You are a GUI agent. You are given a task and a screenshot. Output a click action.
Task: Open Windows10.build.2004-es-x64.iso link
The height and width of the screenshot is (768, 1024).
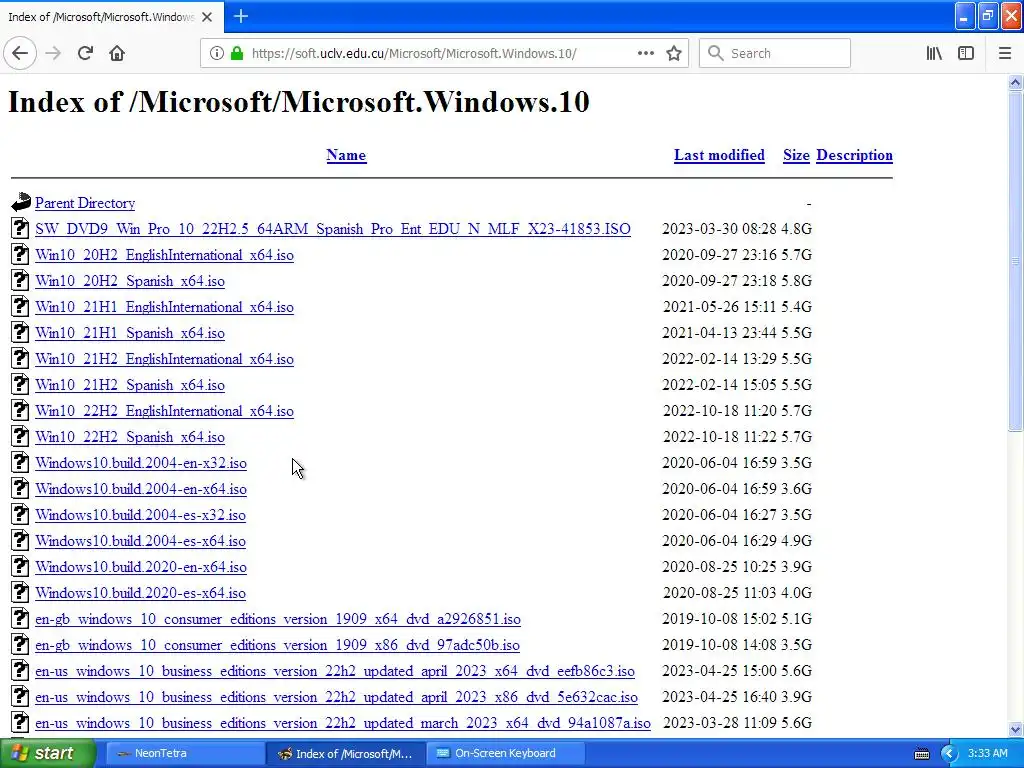[140, 541]
